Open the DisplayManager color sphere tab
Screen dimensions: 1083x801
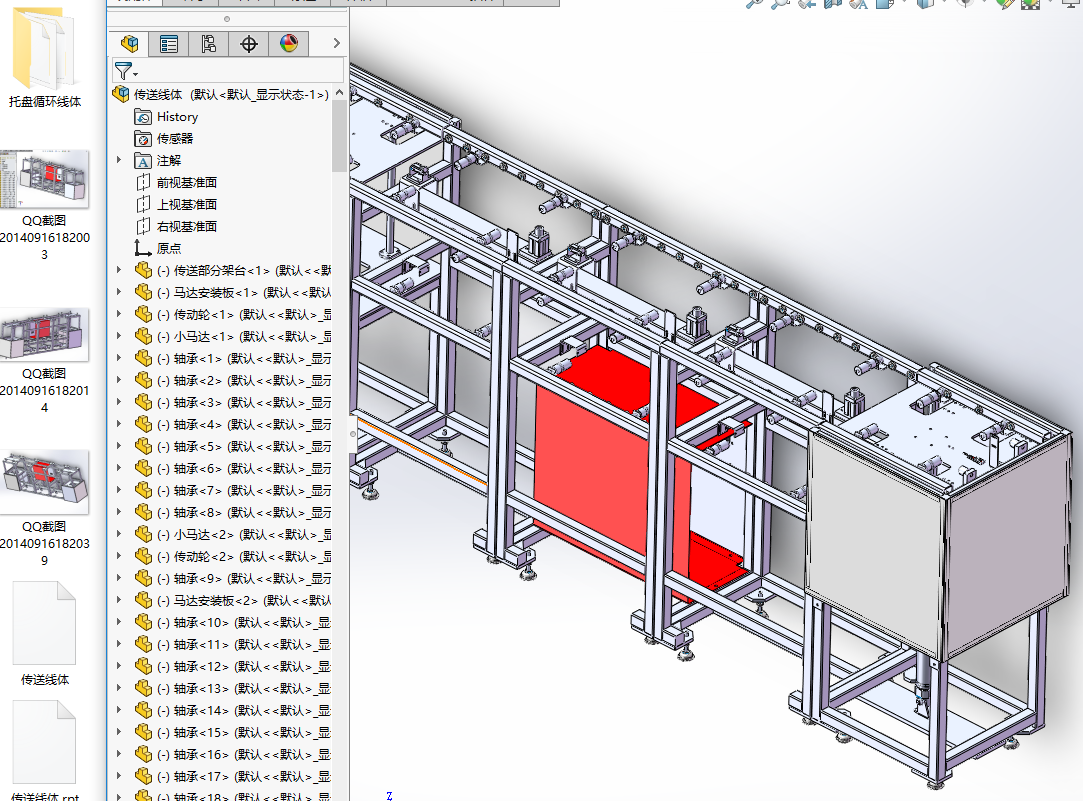pos(289,44)
